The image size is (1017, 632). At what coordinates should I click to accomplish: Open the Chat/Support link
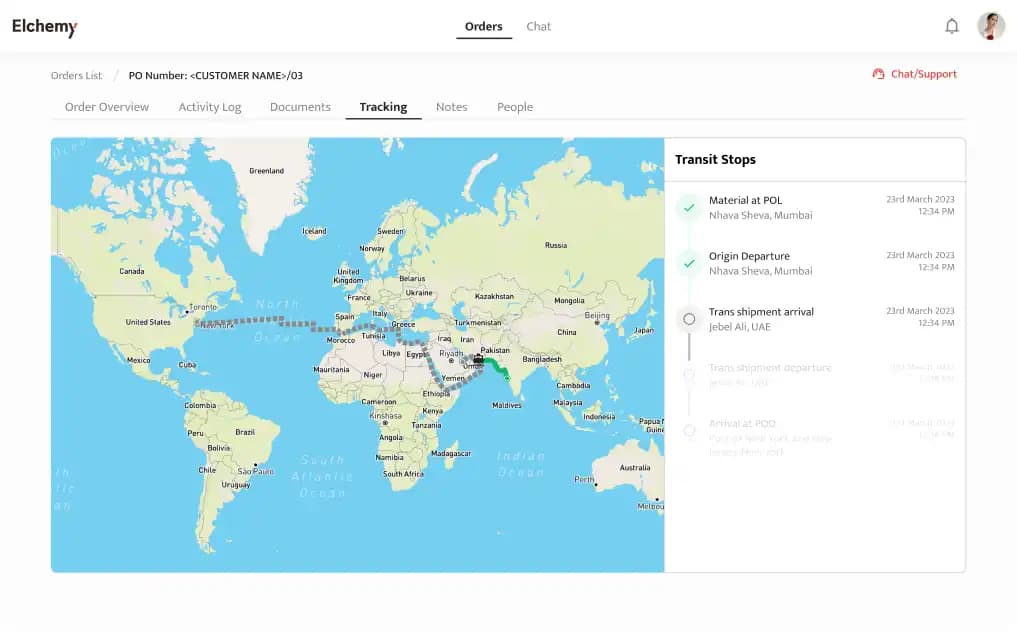click(923, 74)
